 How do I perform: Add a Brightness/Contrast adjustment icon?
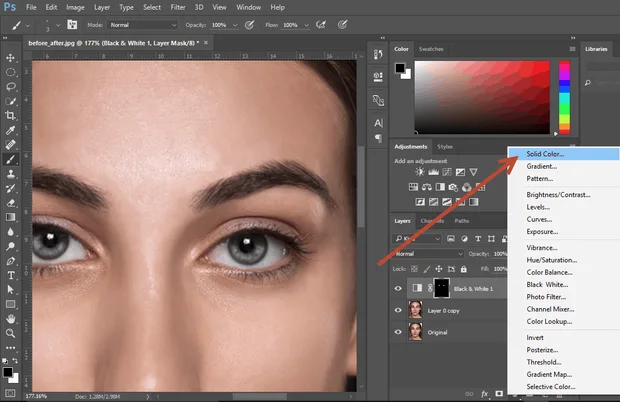[x=420, y=172]
